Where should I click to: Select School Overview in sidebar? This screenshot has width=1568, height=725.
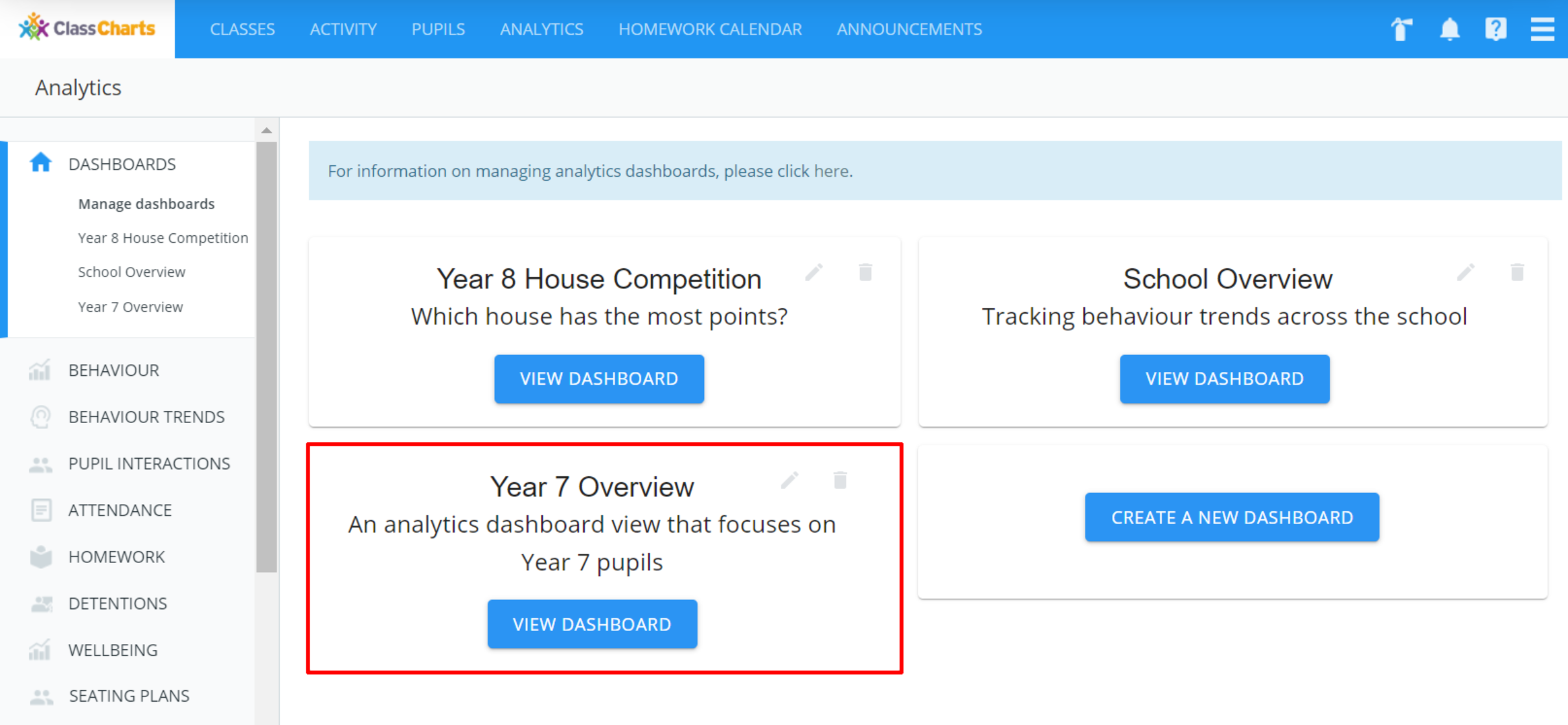pyautogui.click(x=131, y=272)
